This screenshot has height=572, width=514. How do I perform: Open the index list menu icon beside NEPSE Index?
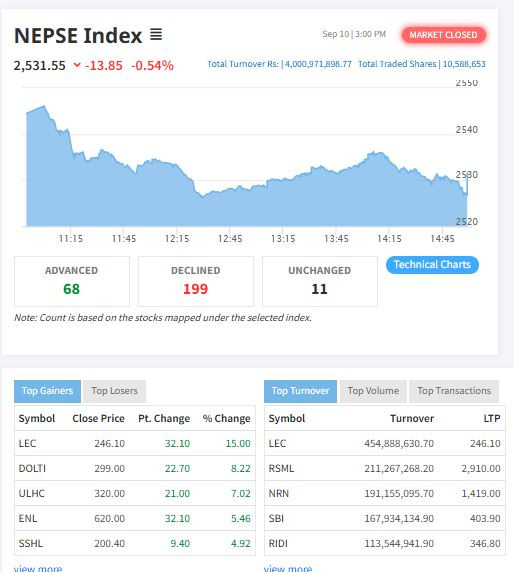tap(156, 35)
